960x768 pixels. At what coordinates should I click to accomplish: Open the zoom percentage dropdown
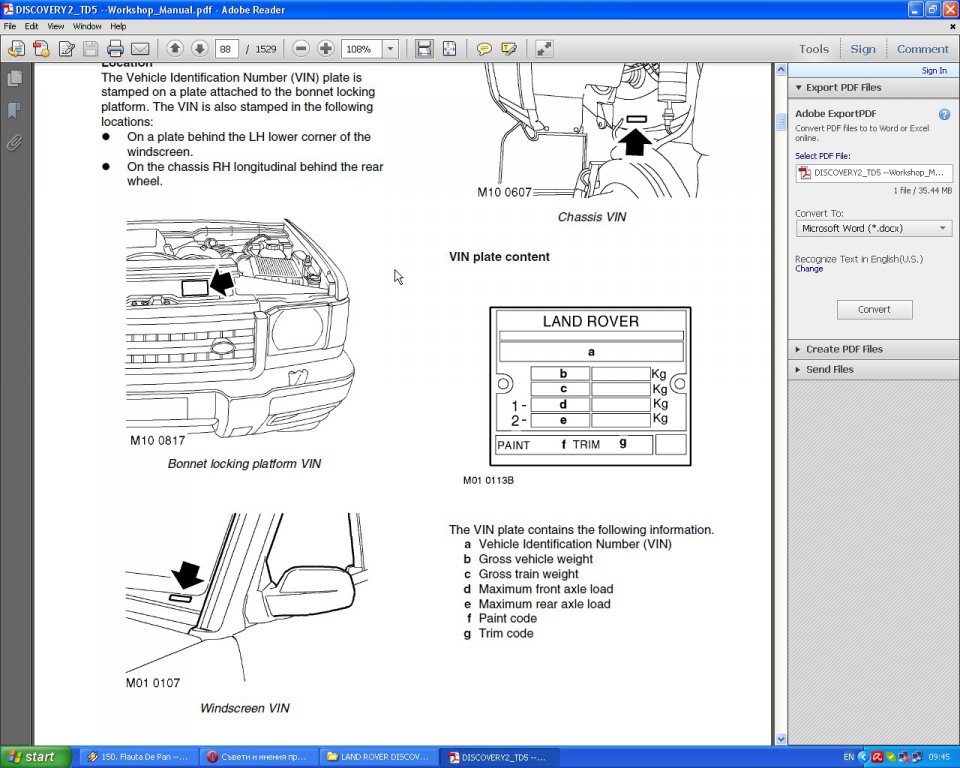[x=390, y=49]
